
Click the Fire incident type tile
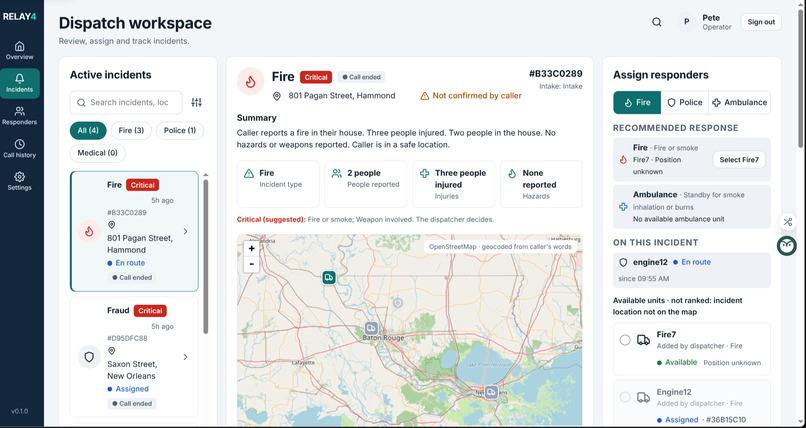click(x=278, y=184)
